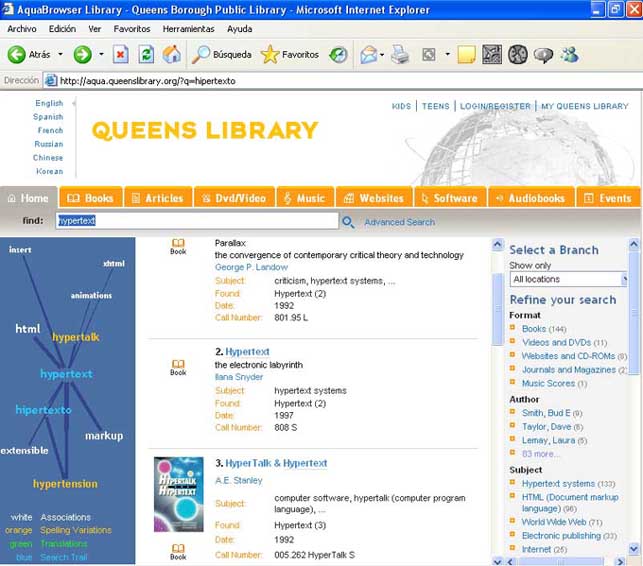The width and height of the screenshot is (643, 566).
Task: Stop page loading with red X icon
Action: click(x=121, y=55)
